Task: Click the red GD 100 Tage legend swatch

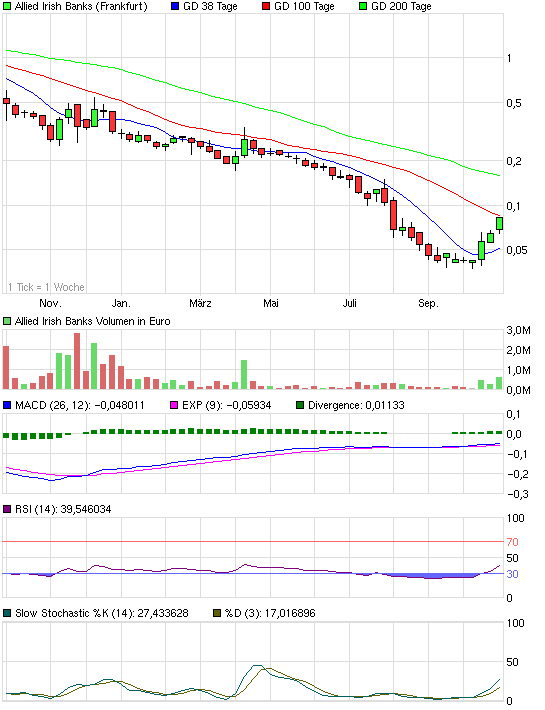Action: (266, 6)
